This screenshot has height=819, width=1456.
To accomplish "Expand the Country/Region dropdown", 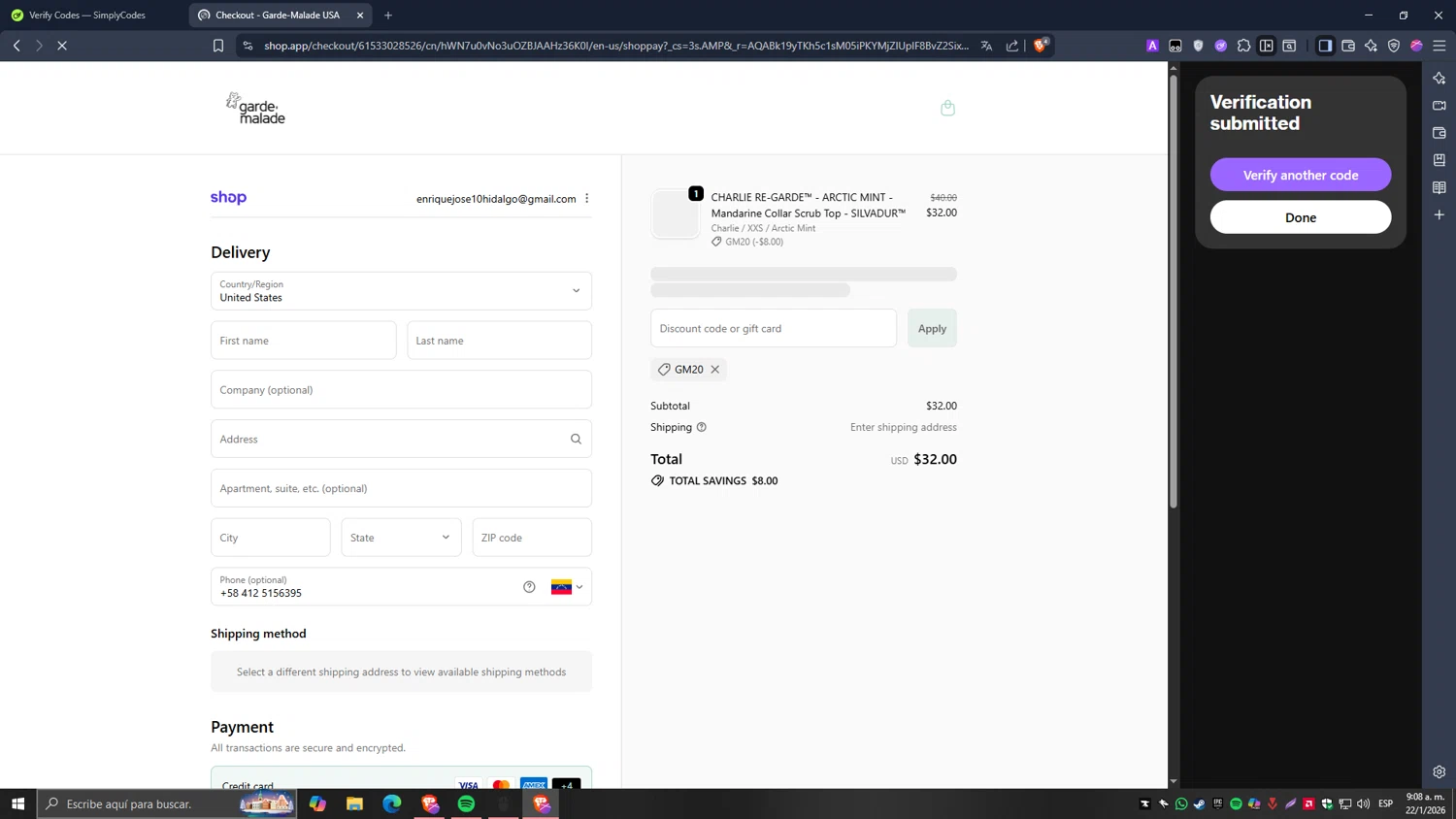I will tap(401, 291).
